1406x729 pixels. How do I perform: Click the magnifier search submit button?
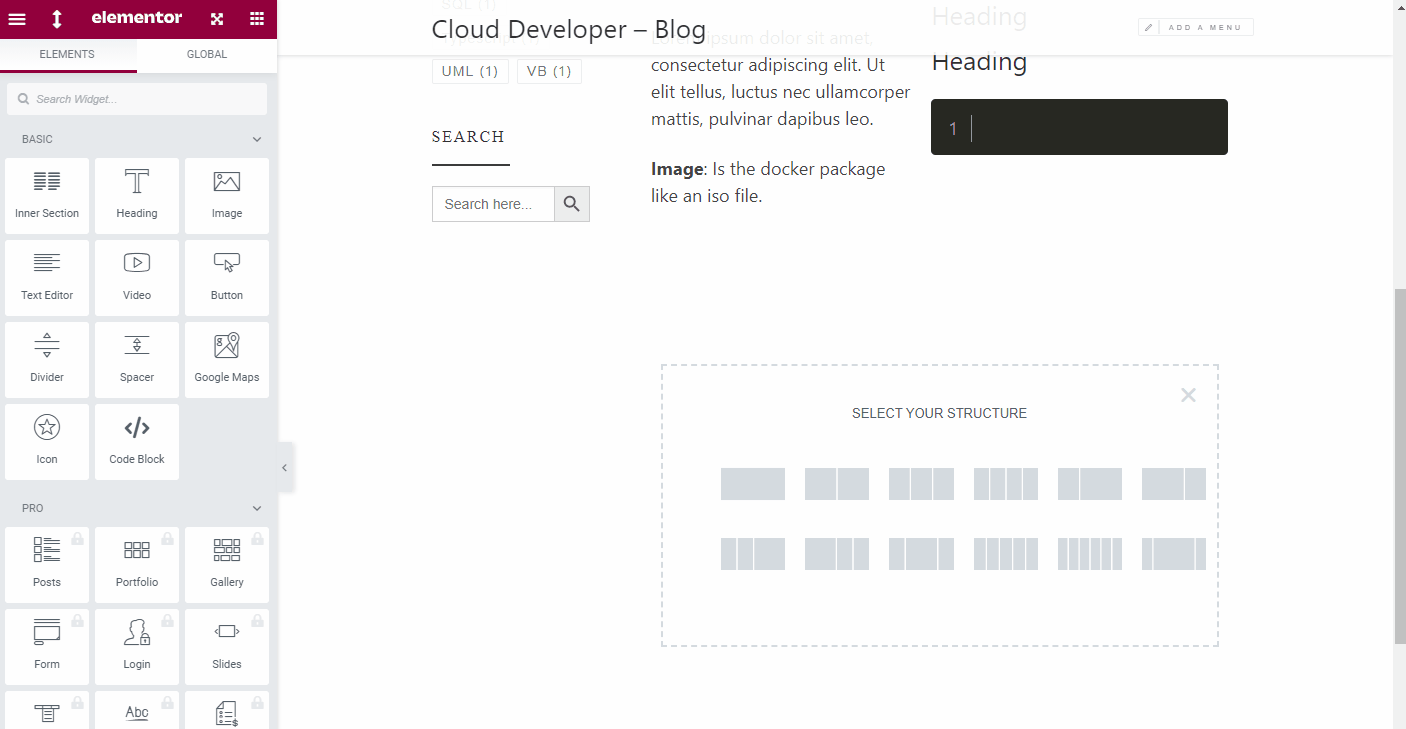coord(572,204)
